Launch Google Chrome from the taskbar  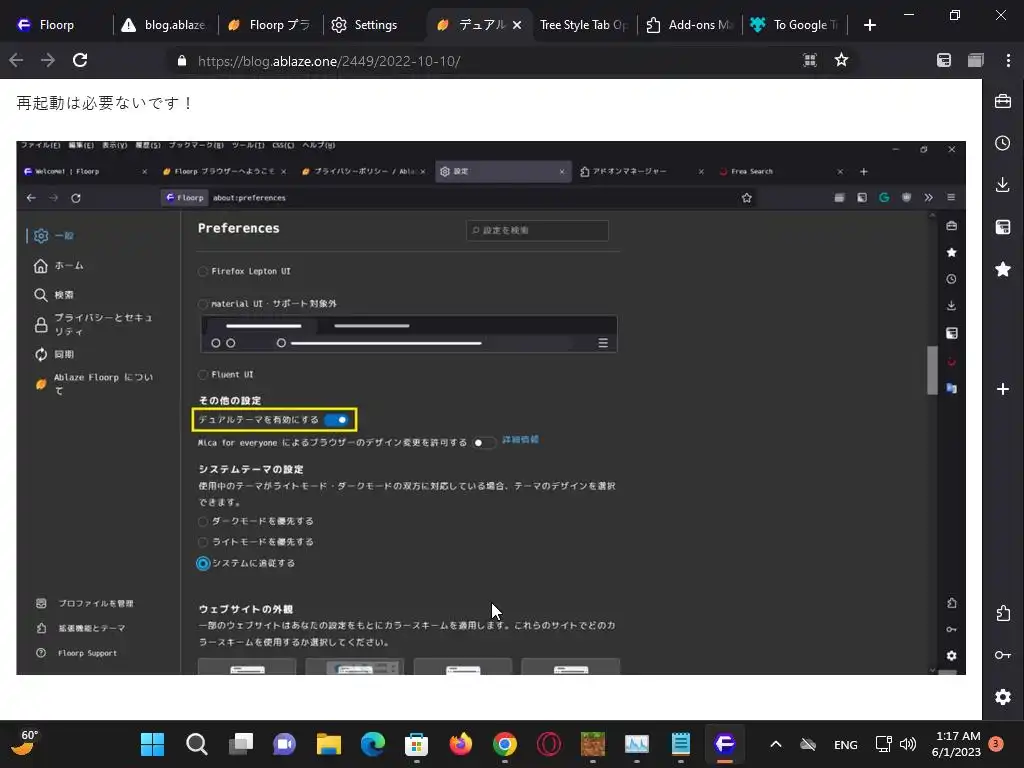[x=505, y=744]
